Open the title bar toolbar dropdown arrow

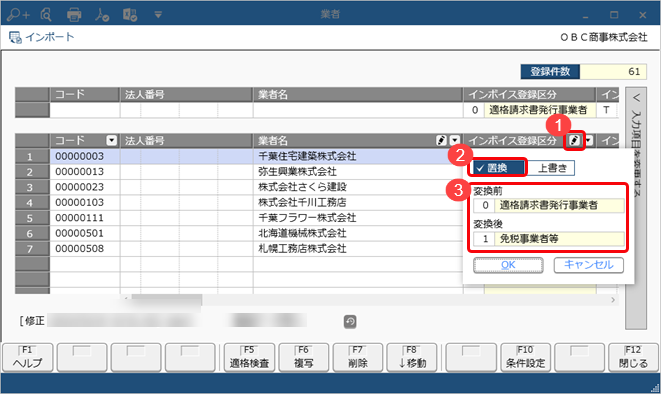point(158,15)
